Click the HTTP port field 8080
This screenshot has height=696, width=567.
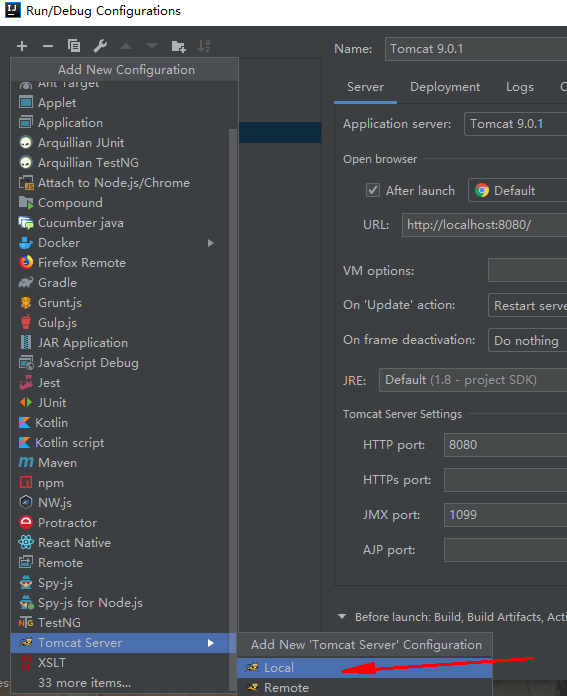505,445
